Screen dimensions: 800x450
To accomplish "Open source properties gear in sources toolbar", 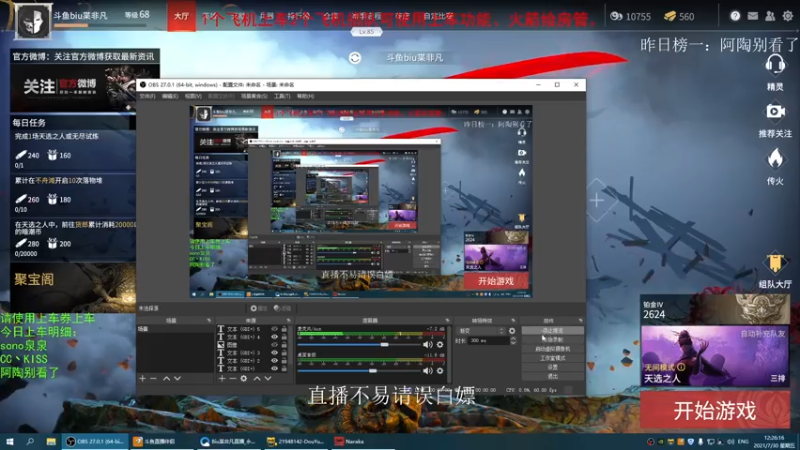I will click(244, 379).
